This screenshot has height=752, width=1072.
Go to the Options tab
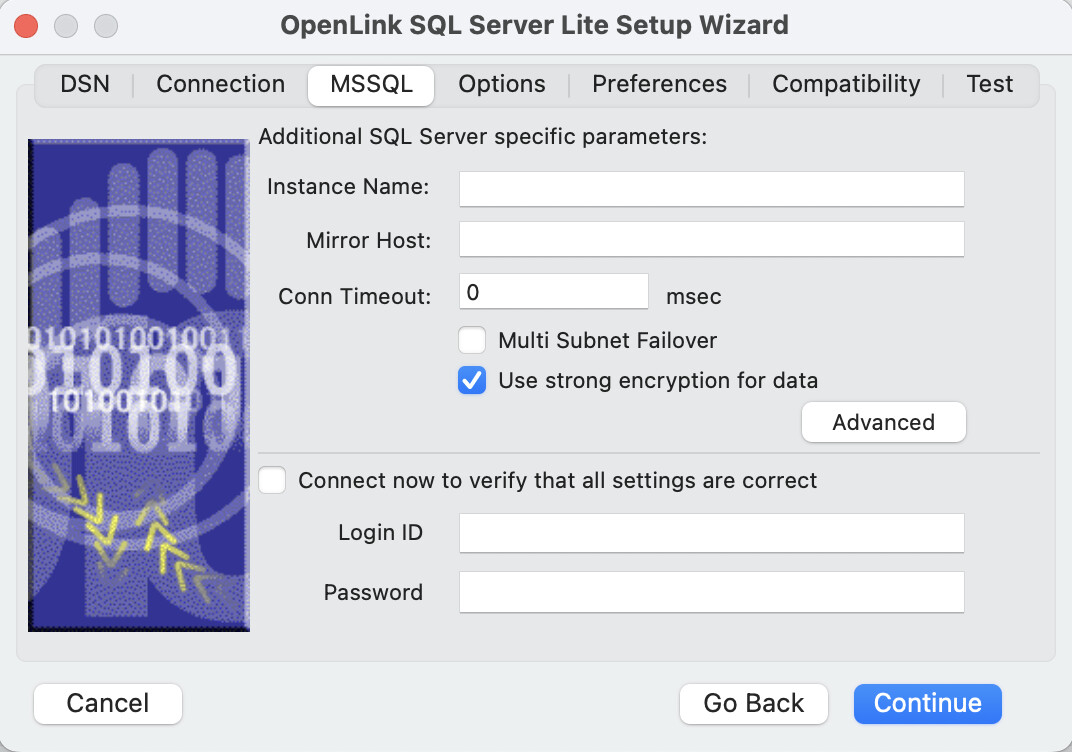pos(502,84)
